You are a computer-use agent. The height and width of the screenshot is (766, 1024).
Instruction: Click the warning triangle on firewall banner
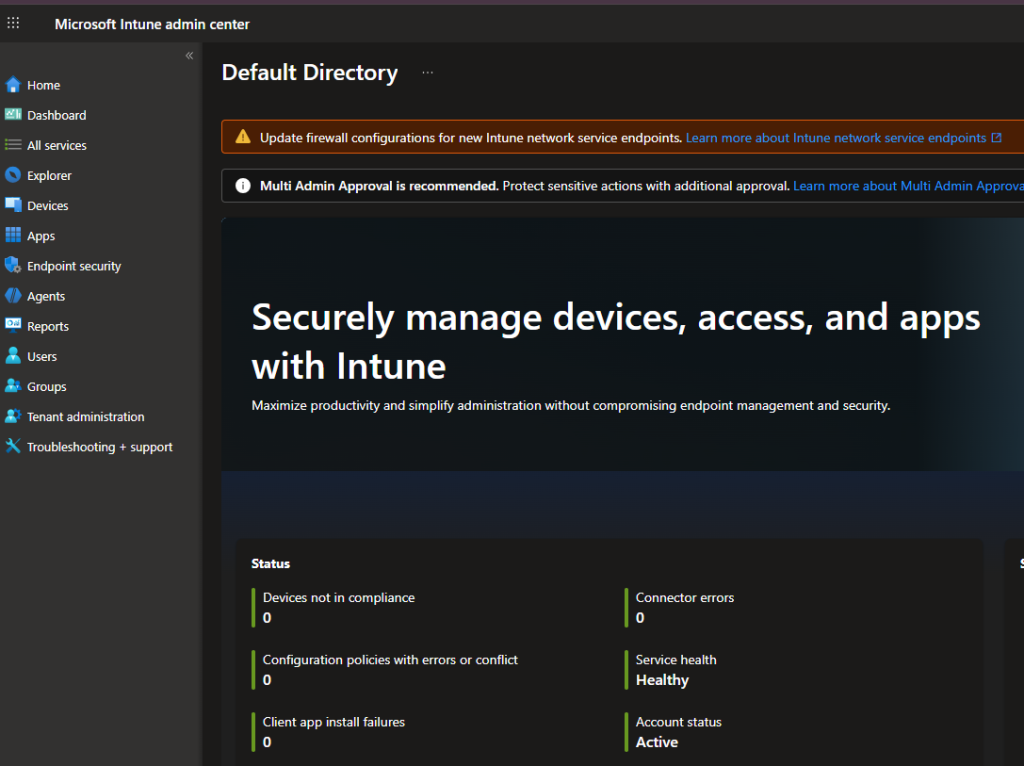pos(243,136)
